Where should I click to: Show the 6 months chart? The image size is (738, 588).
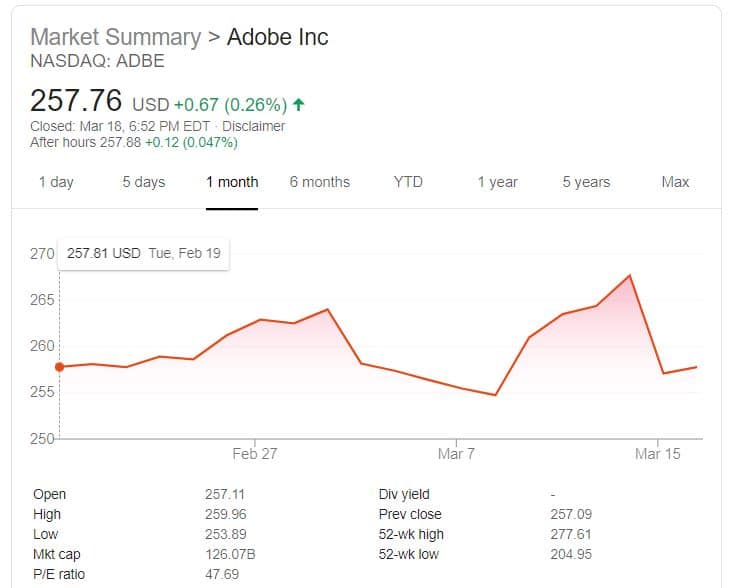(x=320, y=182)
